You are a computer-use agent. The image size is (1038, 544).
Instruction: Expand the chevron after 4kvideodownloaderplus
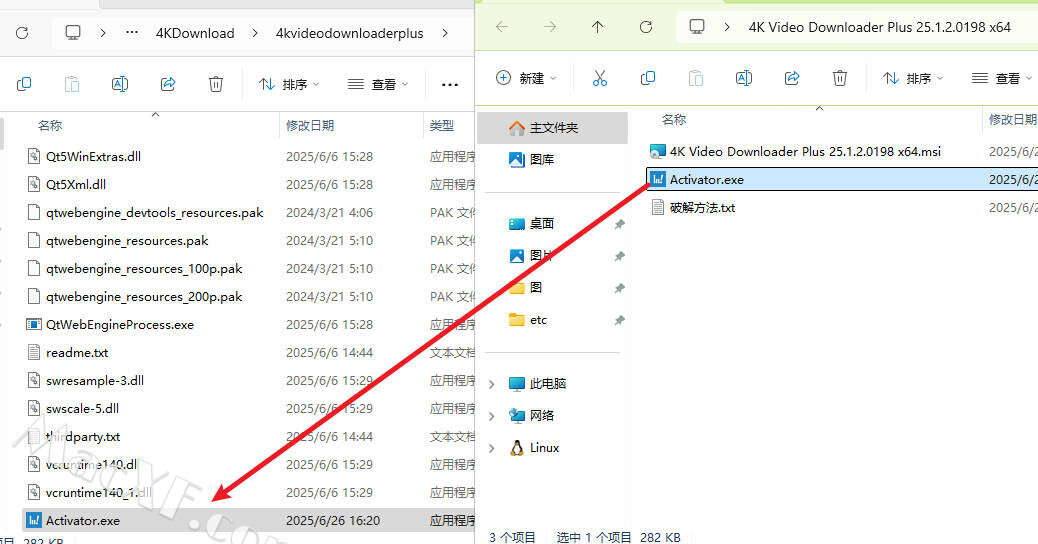click(445, 32)
